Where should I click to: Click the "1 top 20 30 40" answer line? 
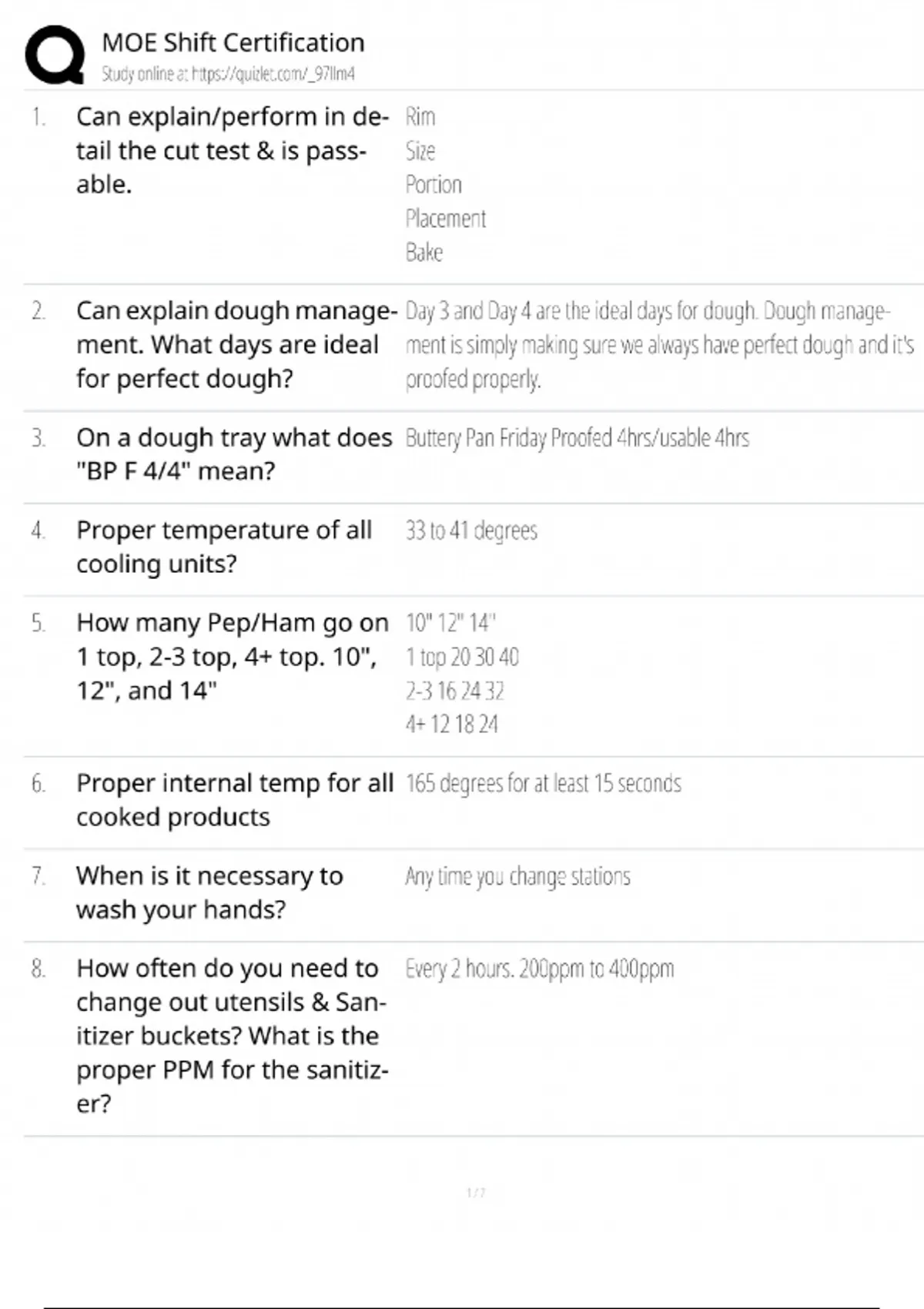[462, 657]
